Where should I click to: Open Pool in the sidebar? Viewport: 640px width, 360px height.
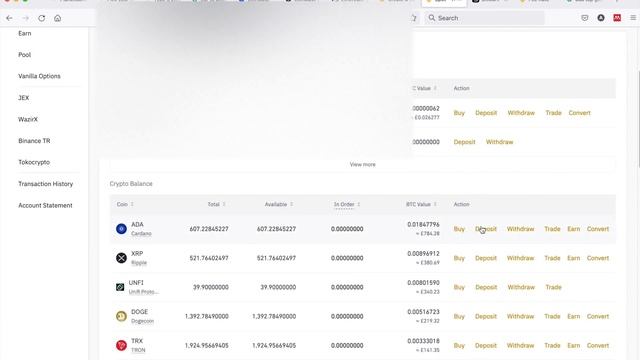pos(24,55)
